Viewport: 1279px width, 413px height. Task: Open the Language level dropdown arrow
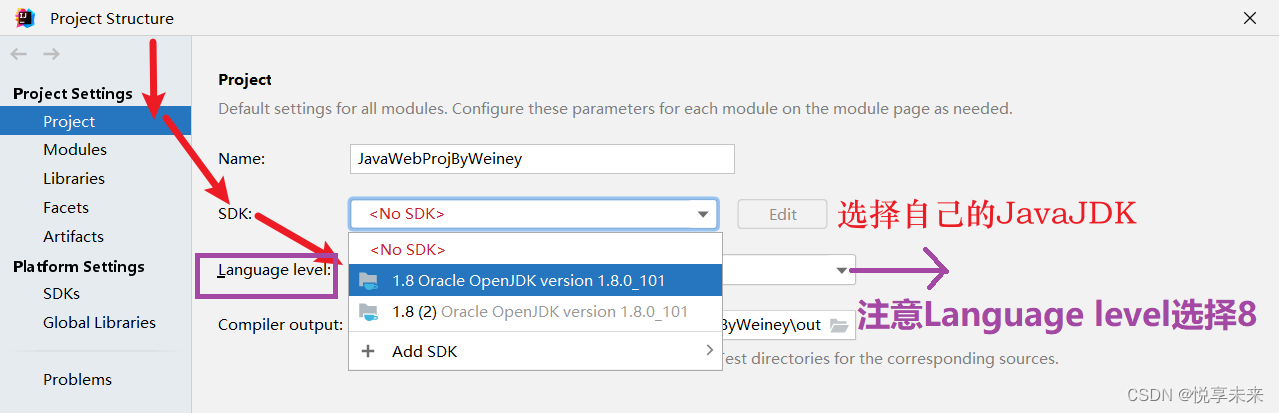(x=842, y=270)
